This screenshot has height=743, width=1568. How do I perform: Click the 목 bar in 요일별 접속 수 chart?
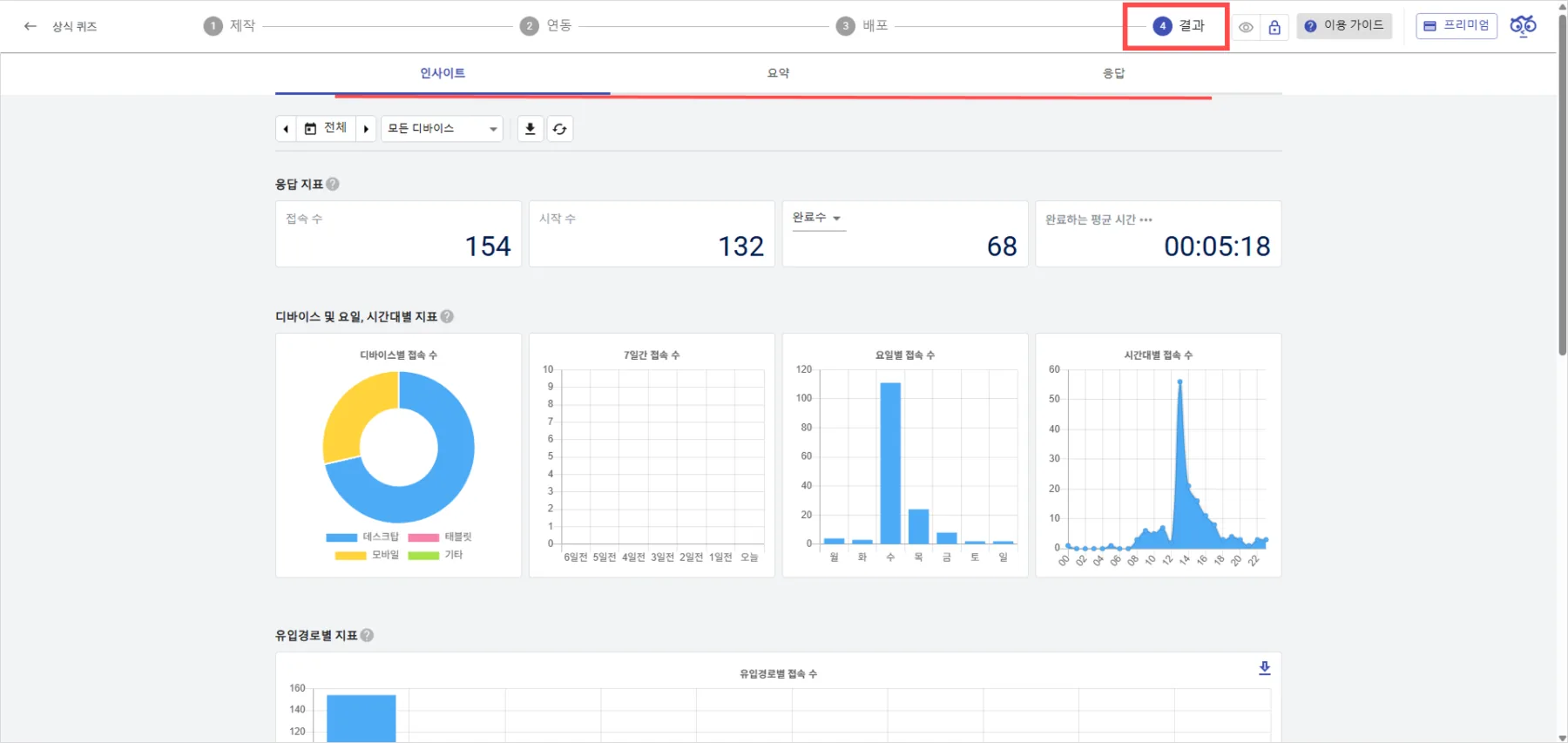pyautogui.click(x=918, y=526)
